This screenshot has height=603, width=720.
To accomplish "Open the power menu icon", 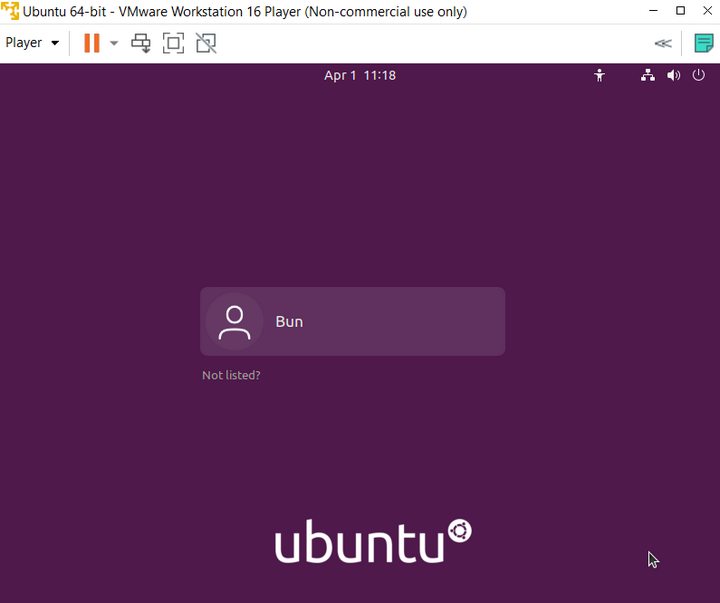I will click(698, 75).
